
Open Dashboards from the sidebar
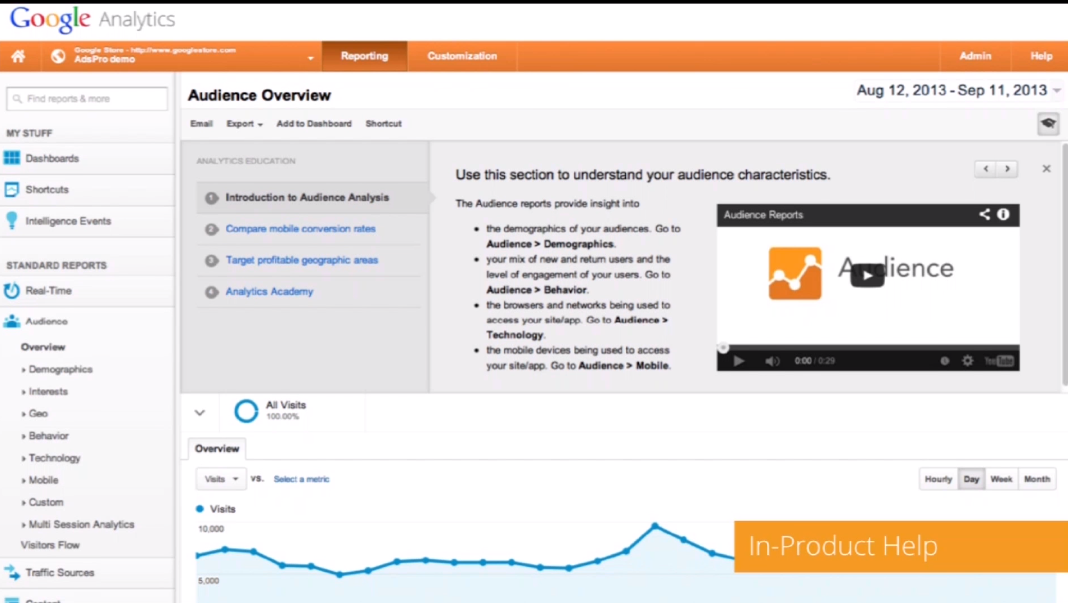(x=52, y=158)
